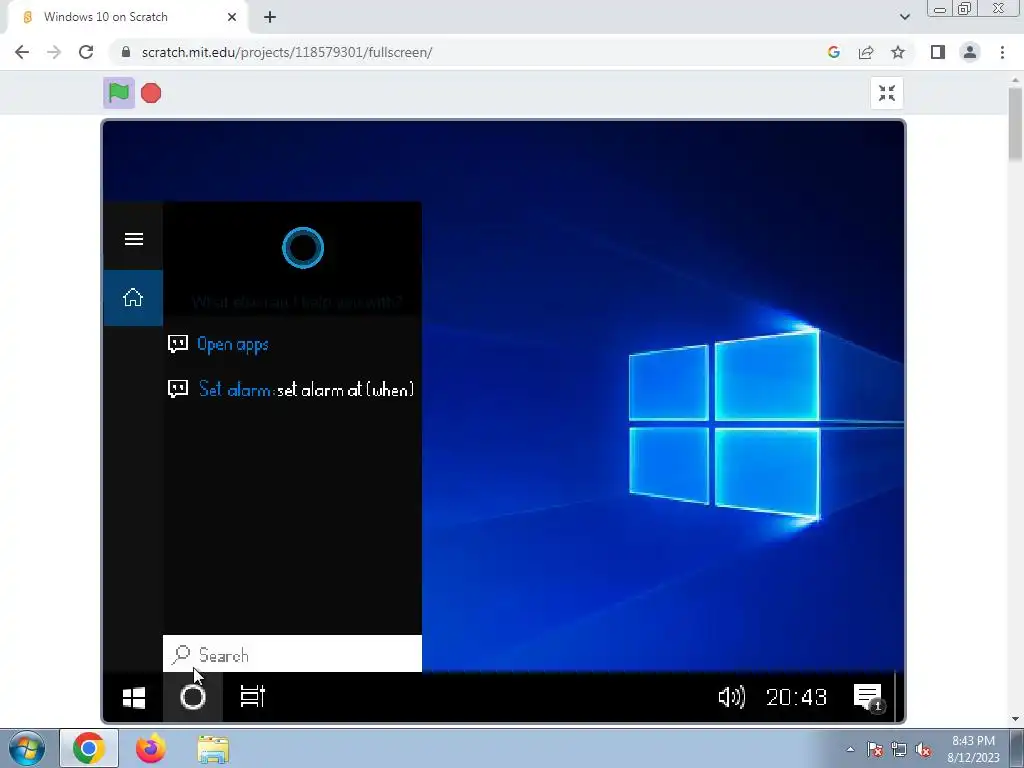Launch Firefox from the Windows 7 taskbar

click(151, 748)
